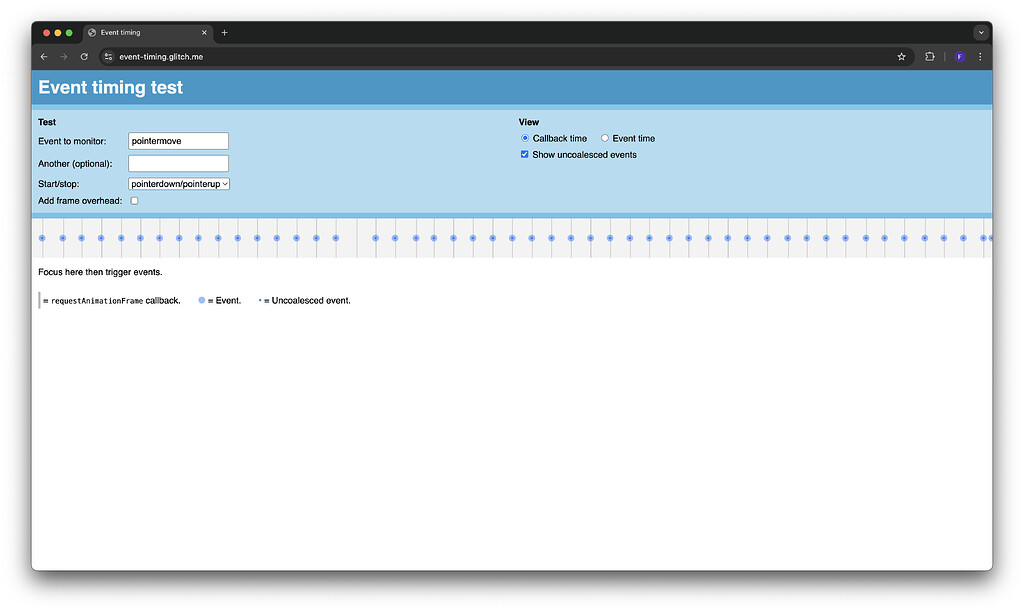1024x611 pixels.
Task: Click the forward navigation arrow
Action: [63, 57]
